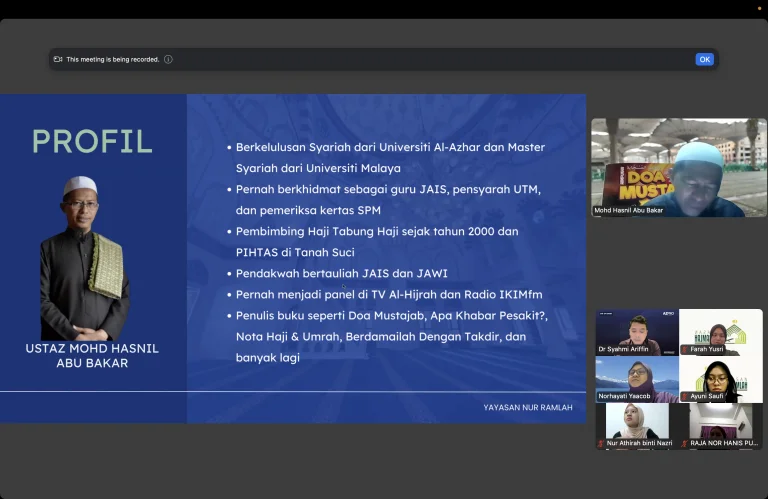
Task: Click Nur Athirah's muted microphone icon
Action: coord(601,442)
